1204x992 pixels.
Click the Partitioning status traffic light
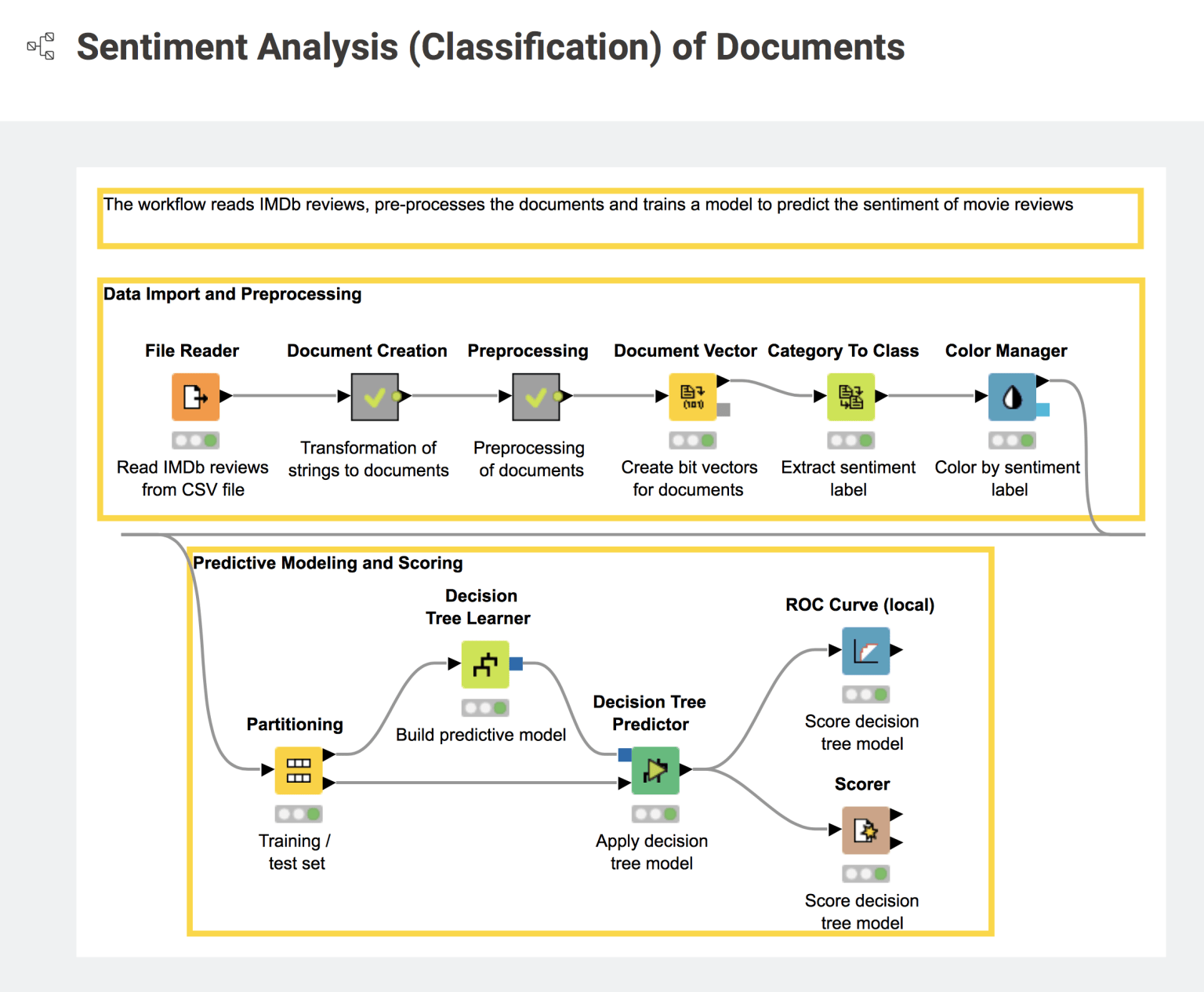[299, 813]
